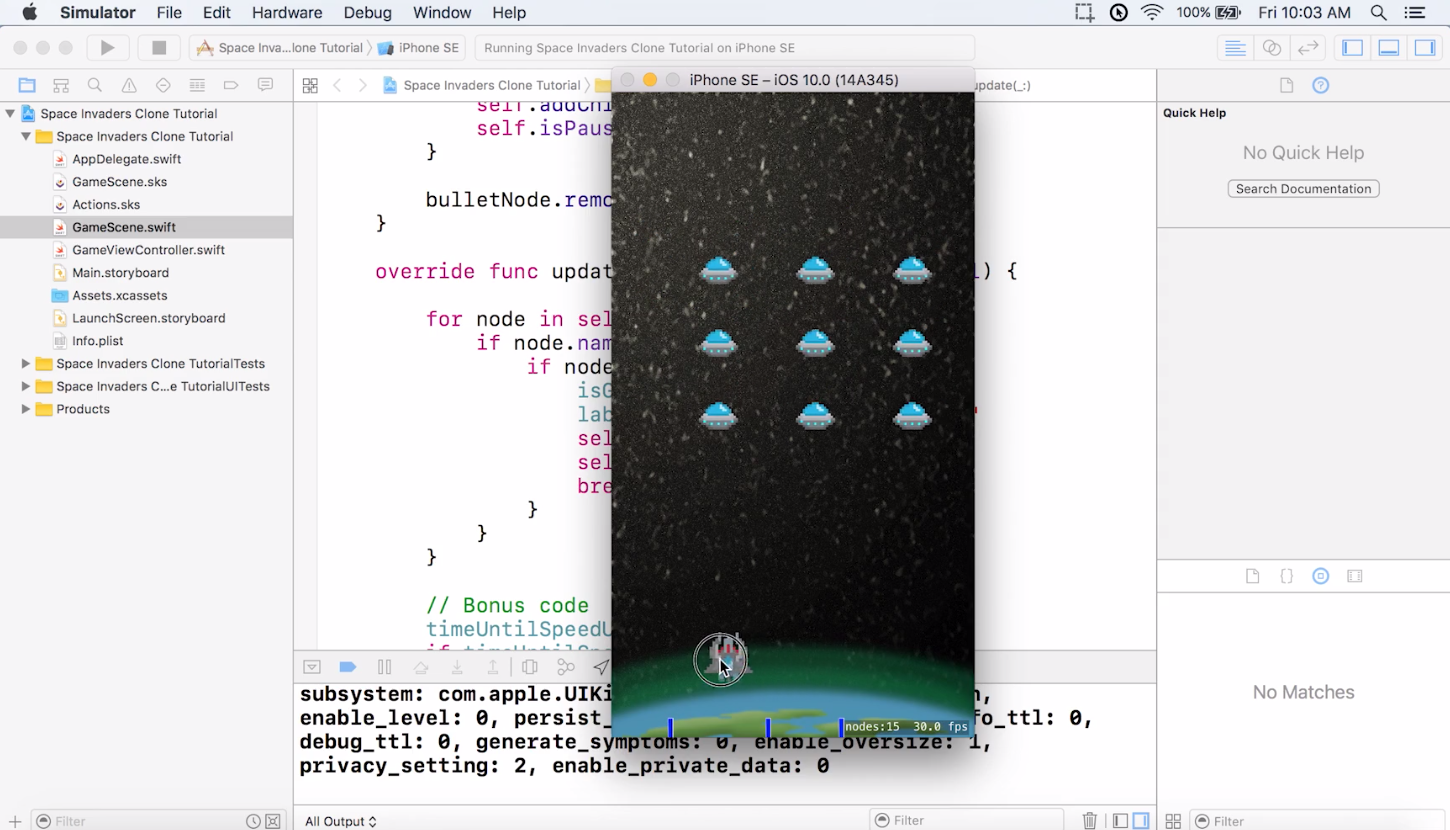This screenshot has width=1450, height=830.
Task: Select GameViewController.swift file
Action: 148,250
